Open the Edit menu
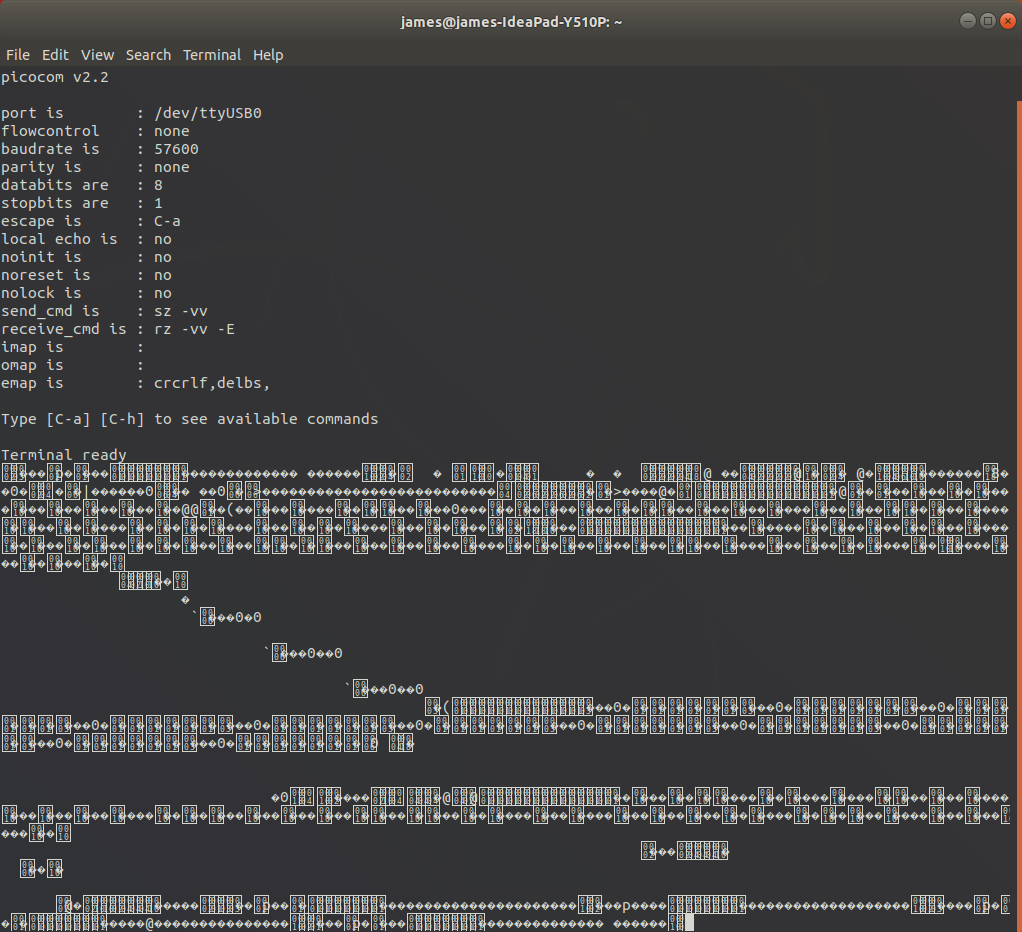The width and height of the screenshot is (1022, 932). click(x=55, y=55)
